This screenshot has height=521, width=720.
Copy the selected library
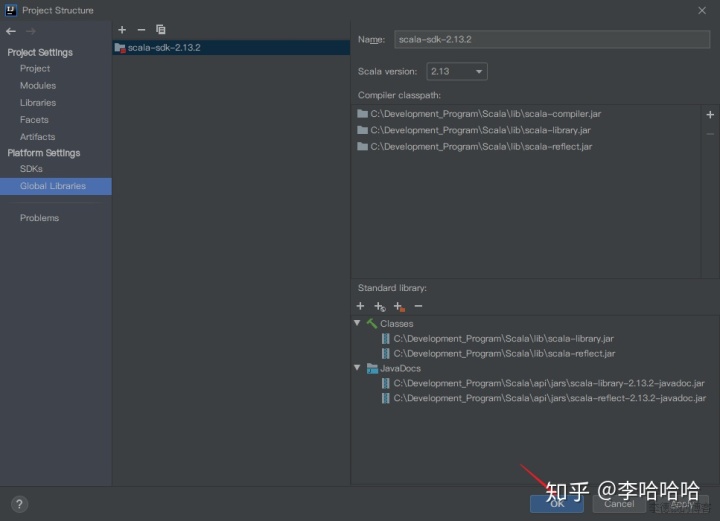pos(160,30)
